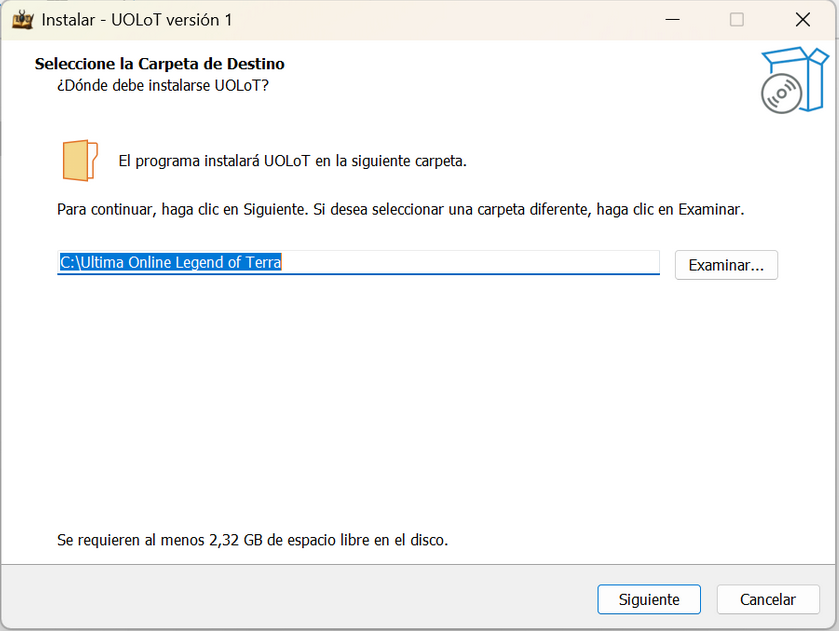Click the box-and-disc setup icon

[x=792, y=80]
